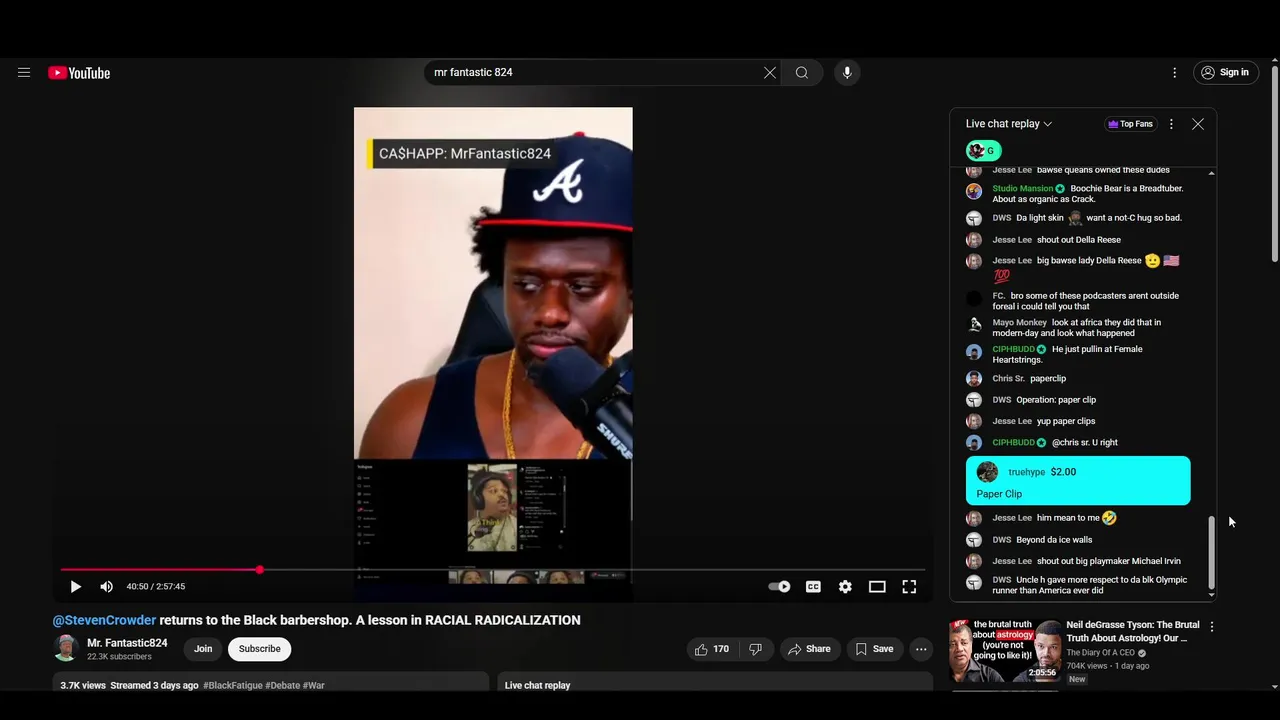Like the video with 170 likes
The height and width of the screenshot is (720, 1280).
pyautogui.click(x=712, y=649)
